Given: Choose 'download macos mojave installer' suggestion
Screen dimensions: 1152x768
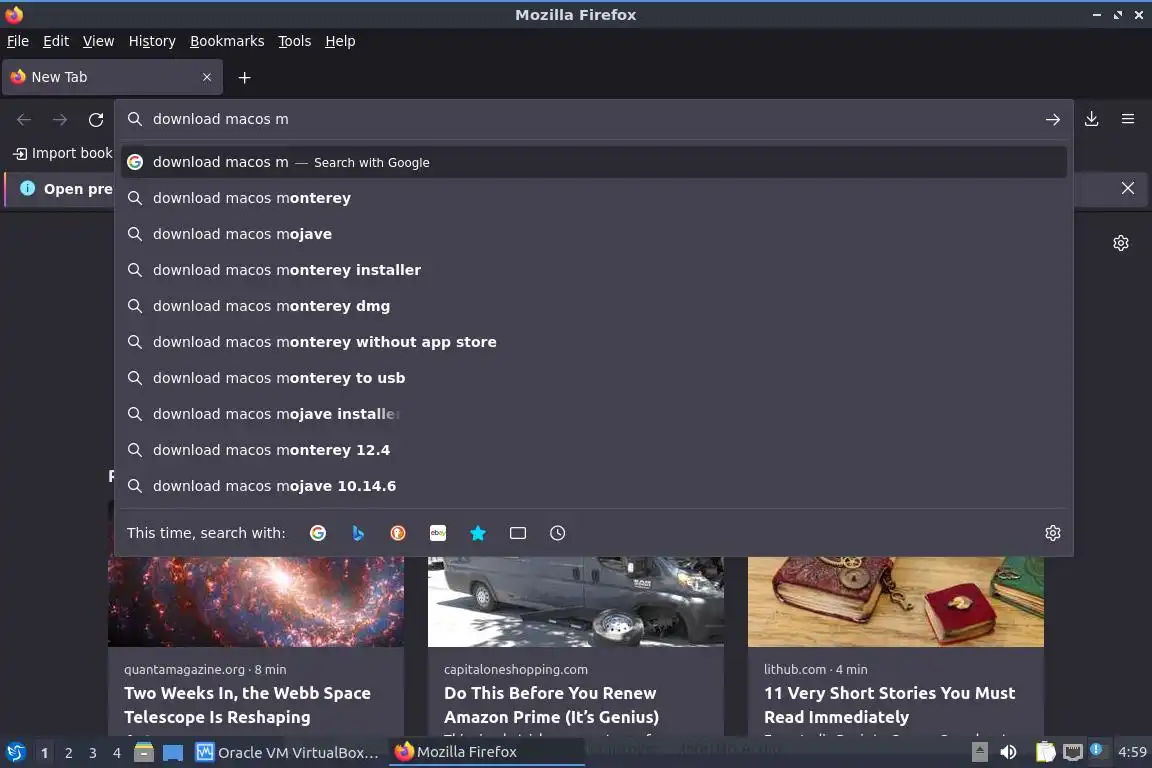Looking at the screenshot, I should (594, 414).
